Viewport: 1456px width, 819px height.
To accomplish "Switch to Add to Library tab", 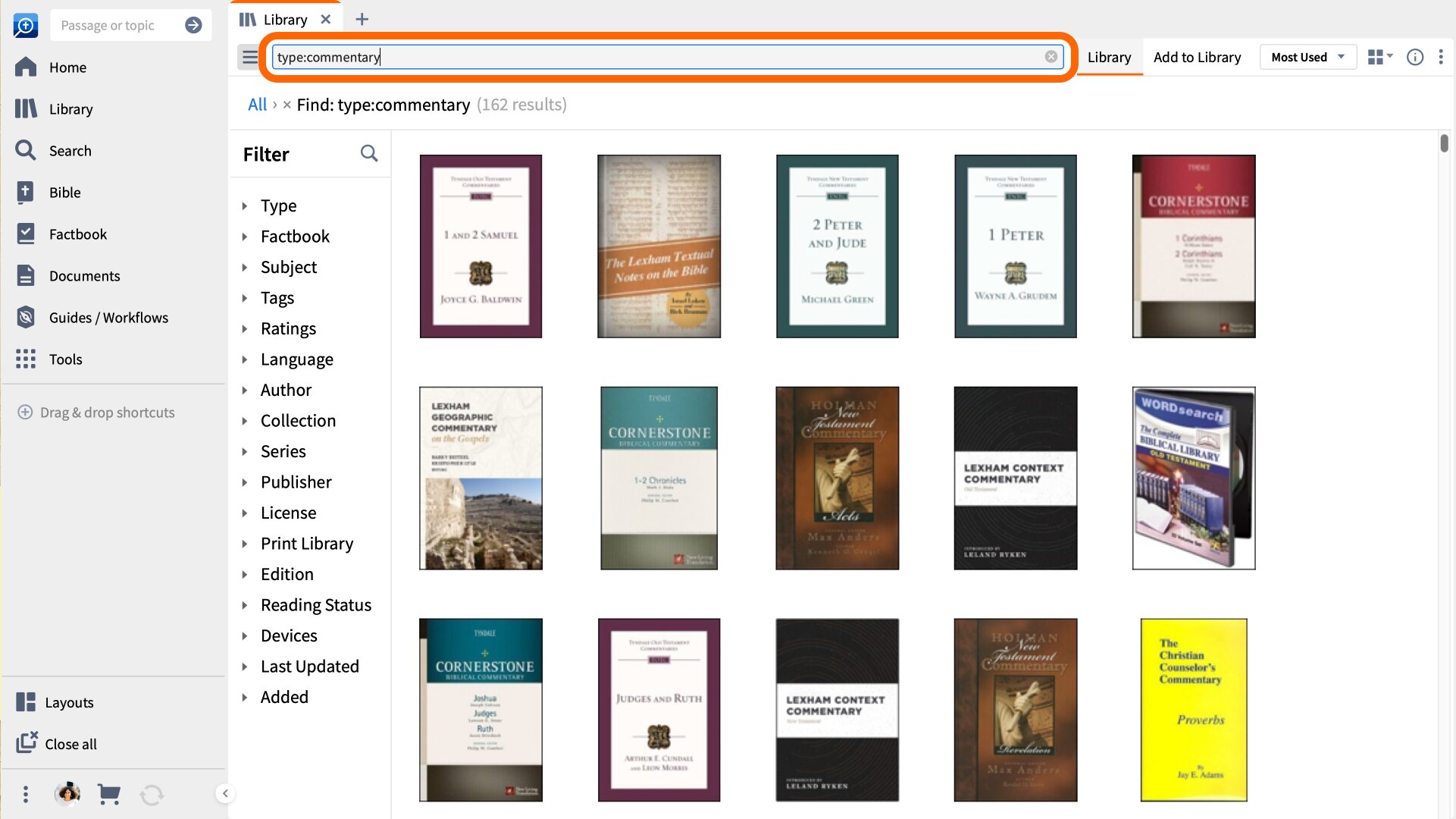I will click(x=1197, y=57).
